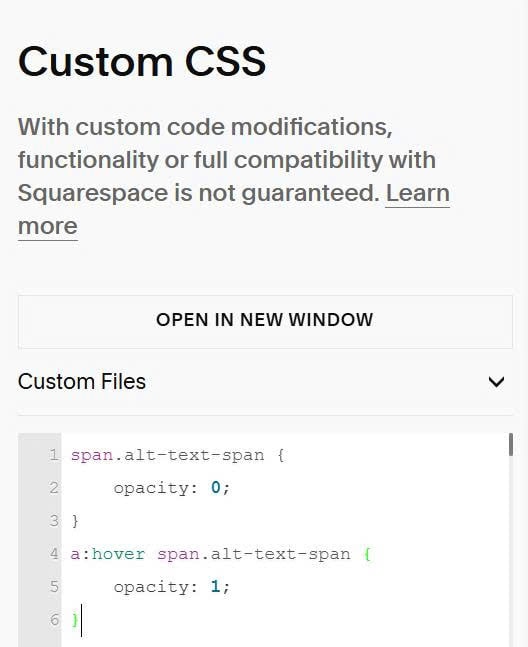
Task: Click line number 3 in the gutter
Action: pyautogui.click(x=54, y=521)
